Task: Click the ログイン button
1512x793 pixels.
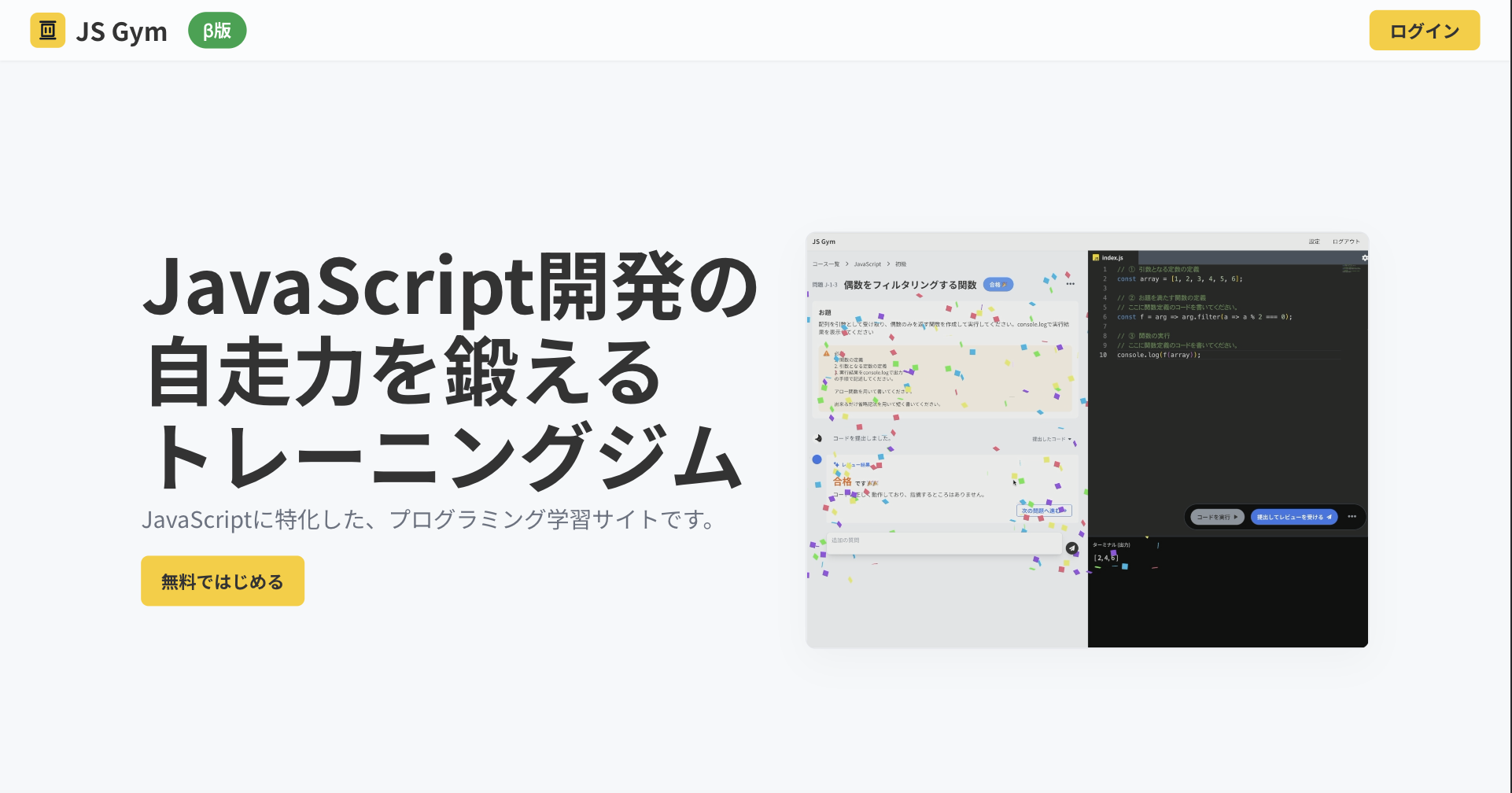Action: (1424, 31)
